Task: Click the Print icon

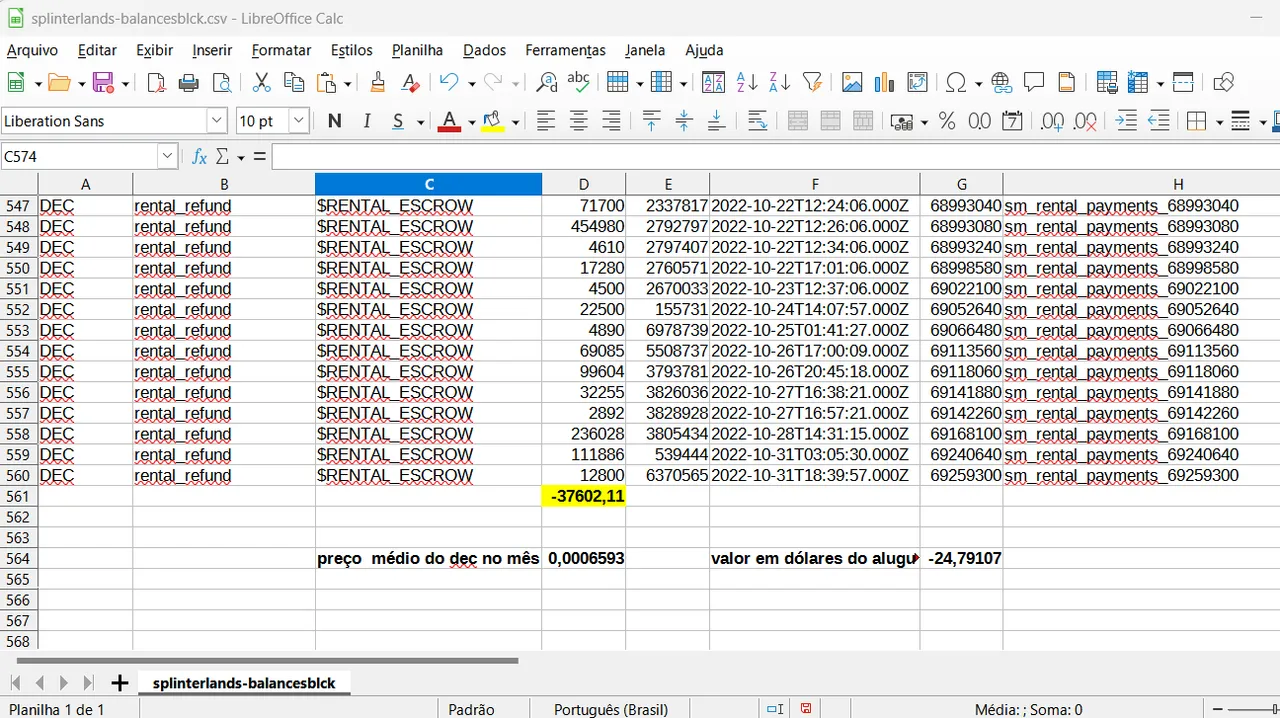Action: (x=189, y=83)
